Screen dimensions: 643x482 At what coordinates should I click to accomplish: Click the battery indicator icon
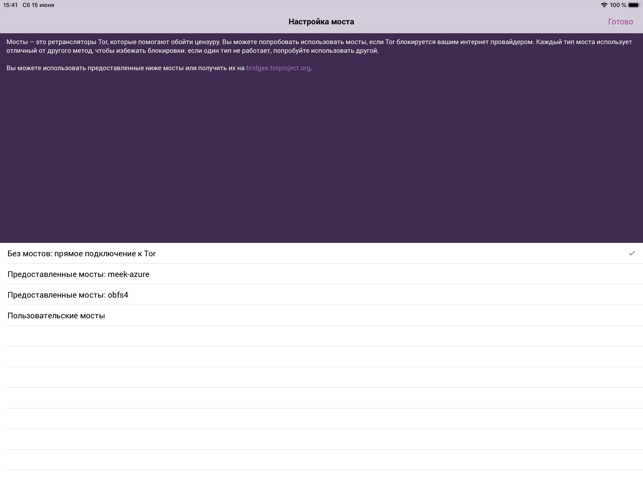(x=633, y=5)
